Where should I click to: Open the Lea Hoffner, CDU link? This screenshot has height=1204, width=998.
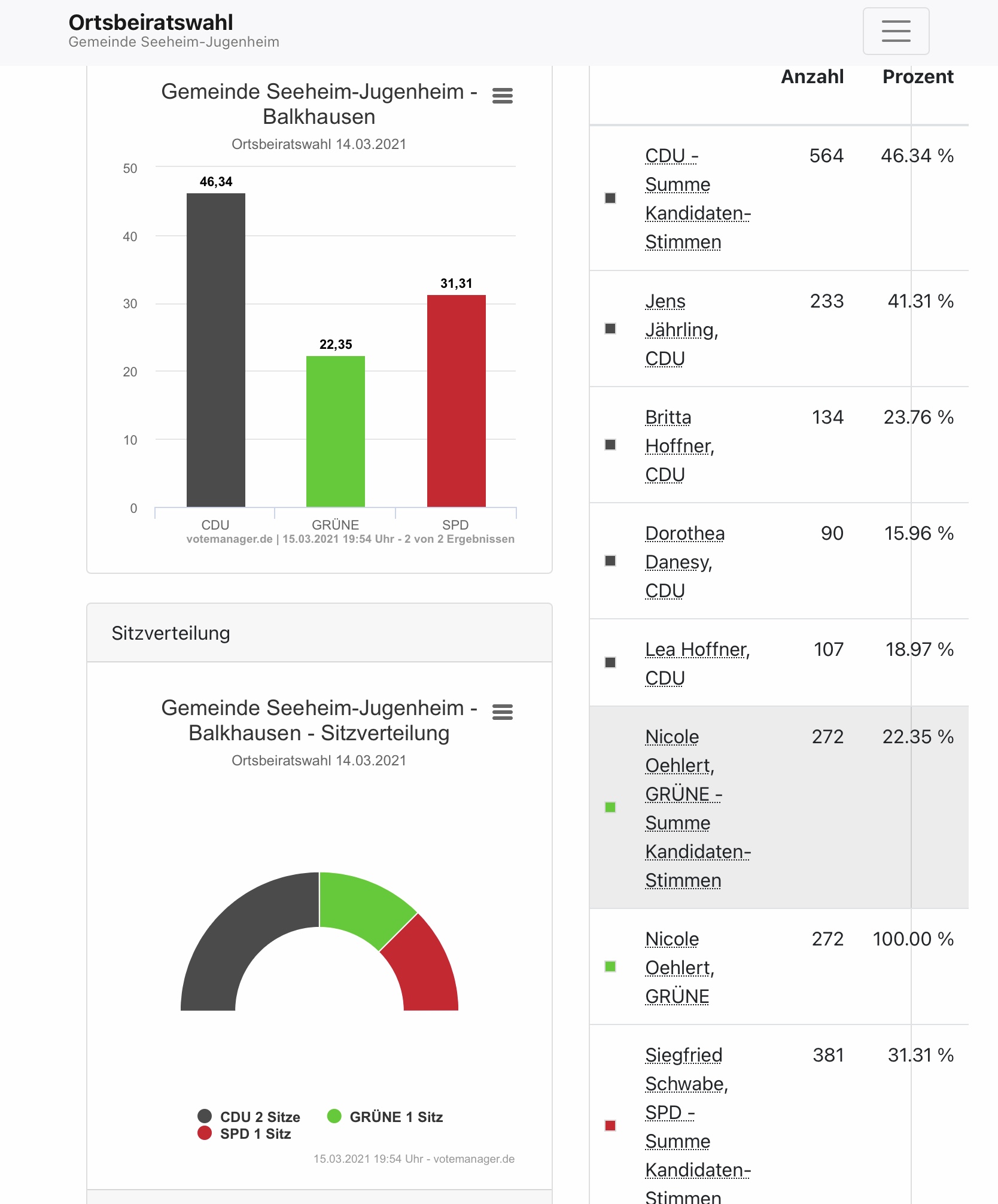click(x=698, y=664)
